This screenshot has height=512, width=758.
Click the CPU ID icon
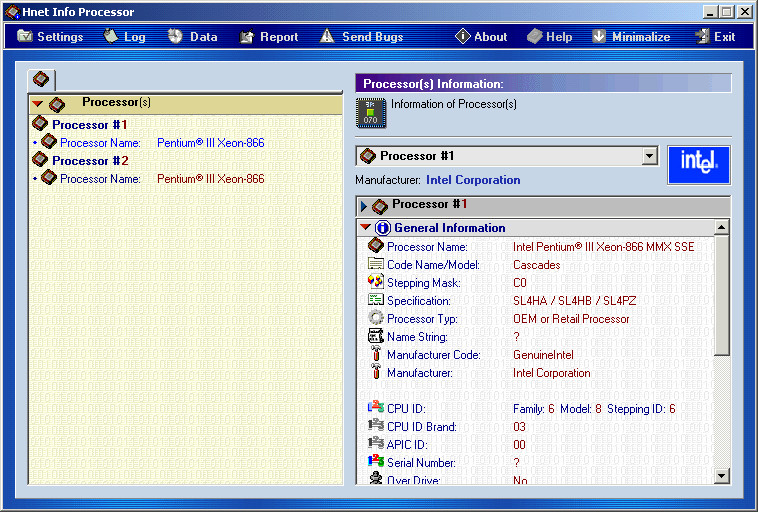pyautogui.click(x=376, y=407)
